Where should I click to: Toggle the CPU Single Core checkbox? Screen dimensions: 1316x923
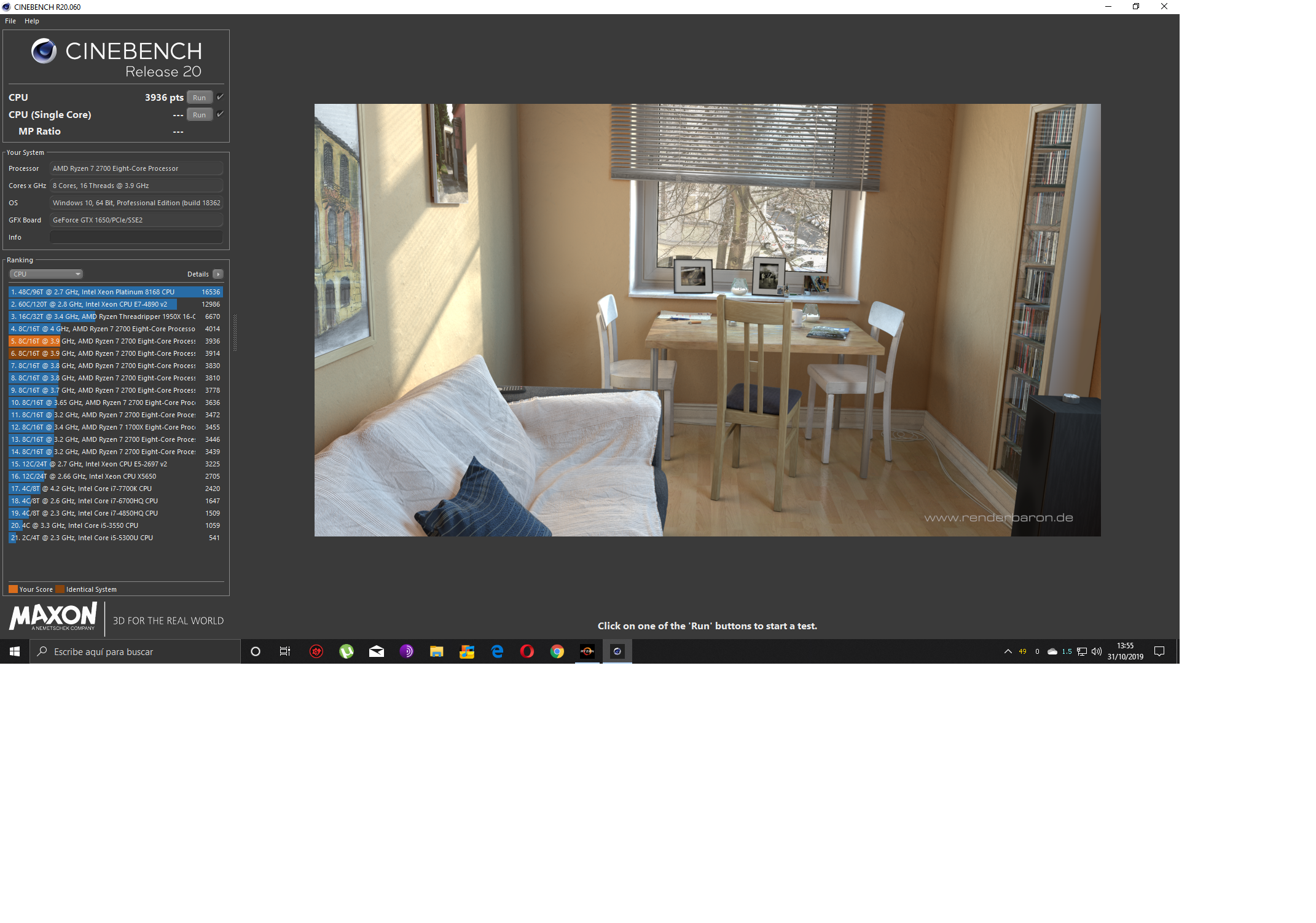[x=220, y=114]
